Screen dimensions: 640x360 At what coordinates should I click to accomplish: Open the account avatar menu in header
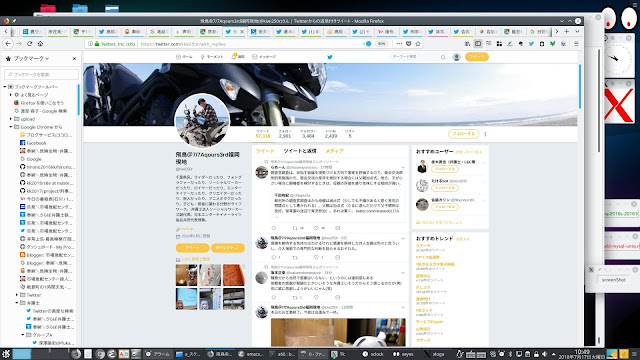[457, 57]
